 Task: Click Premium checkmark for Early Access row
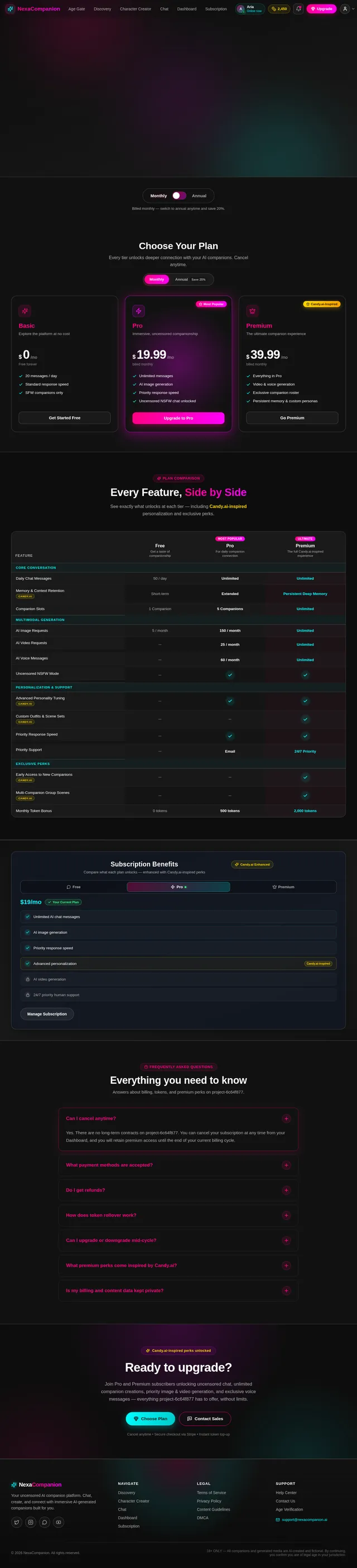pos(305,777)
